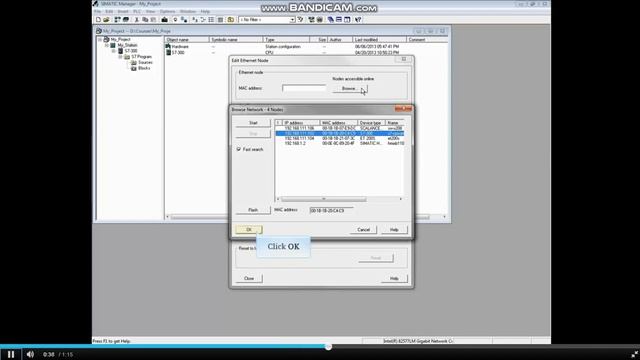Click Help in Browse Network dialog

(394, 230)
